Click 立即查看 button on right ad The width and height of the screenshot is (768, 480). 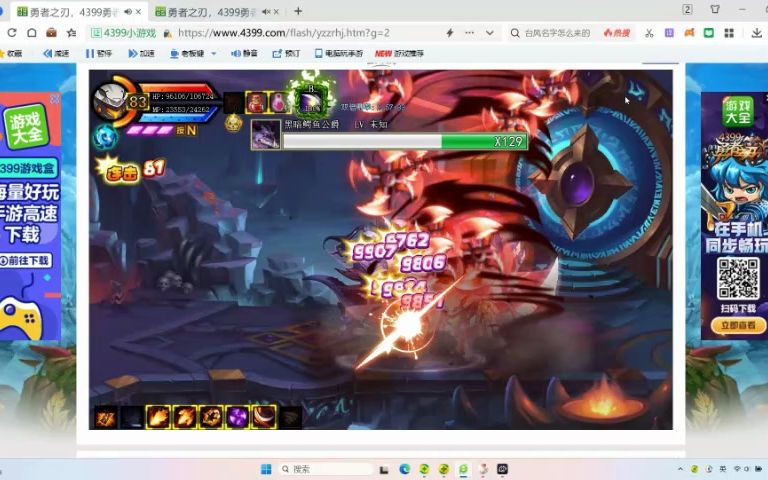click(x=738, y=325)
